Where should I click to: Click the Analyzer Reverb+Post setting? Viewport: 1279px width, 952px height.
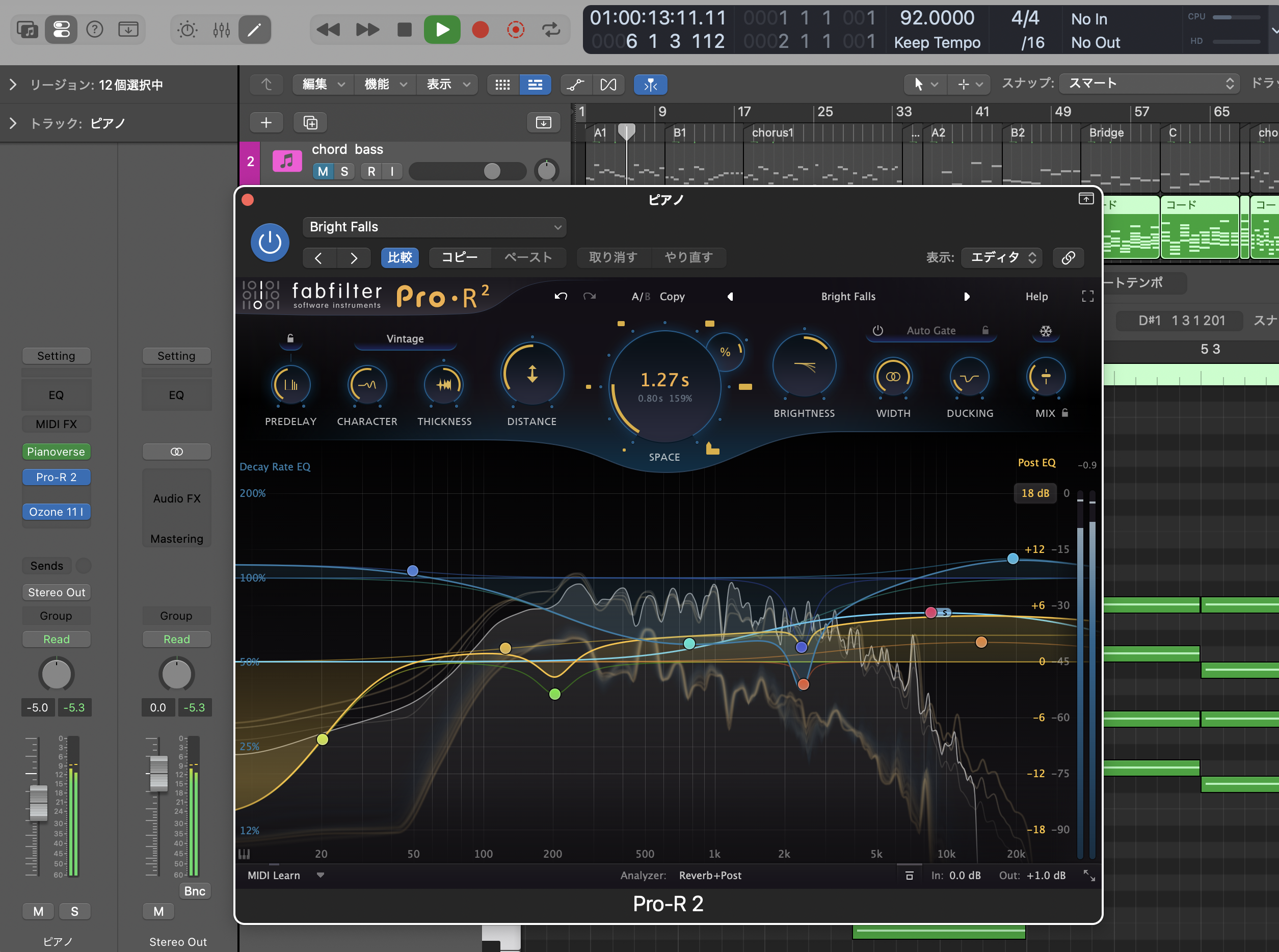coord(710,876)
